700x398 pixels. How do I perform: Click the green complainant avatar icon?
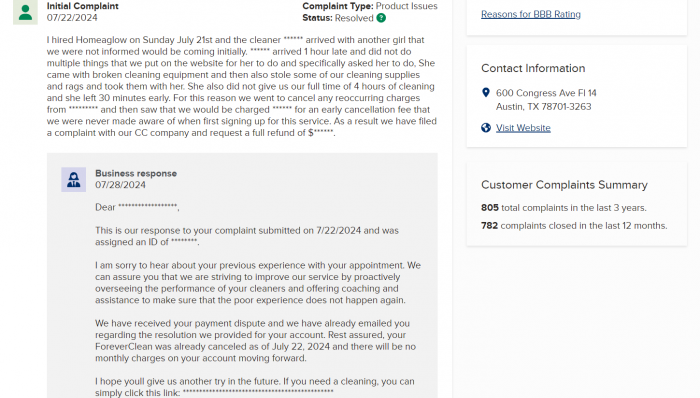tap(25, 12)
